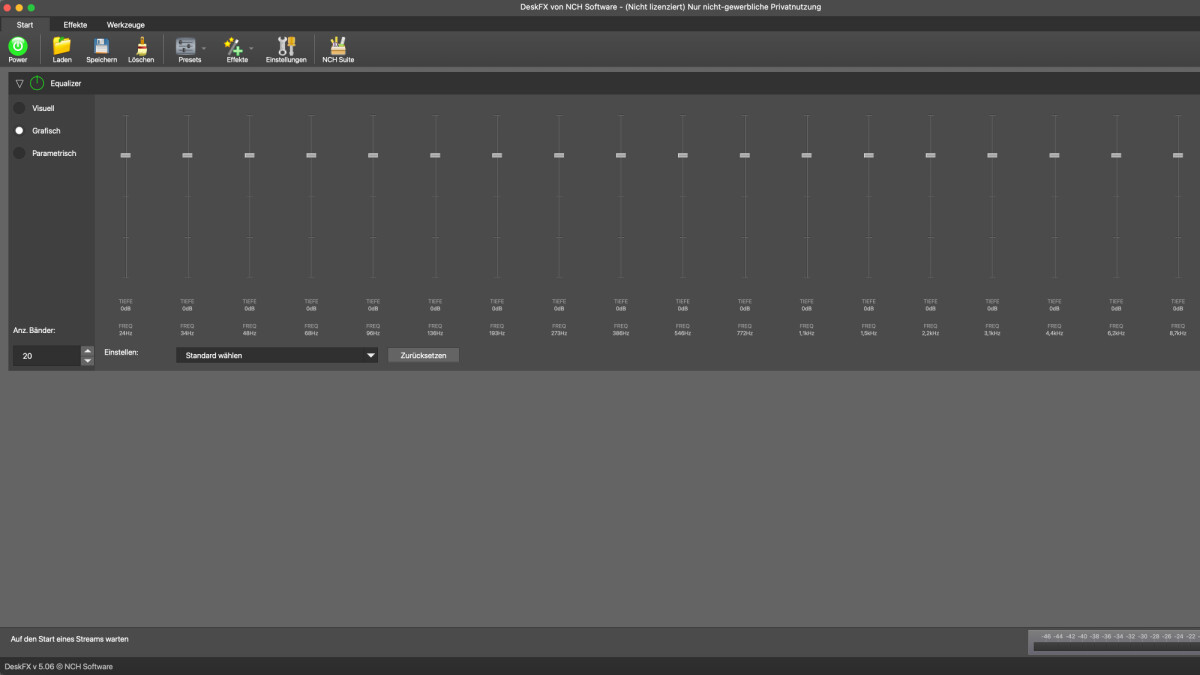The height and width of the screenshot is (675, 1200).
Task: Click the Anz. Bänder number field
Action: coord(46,355)
